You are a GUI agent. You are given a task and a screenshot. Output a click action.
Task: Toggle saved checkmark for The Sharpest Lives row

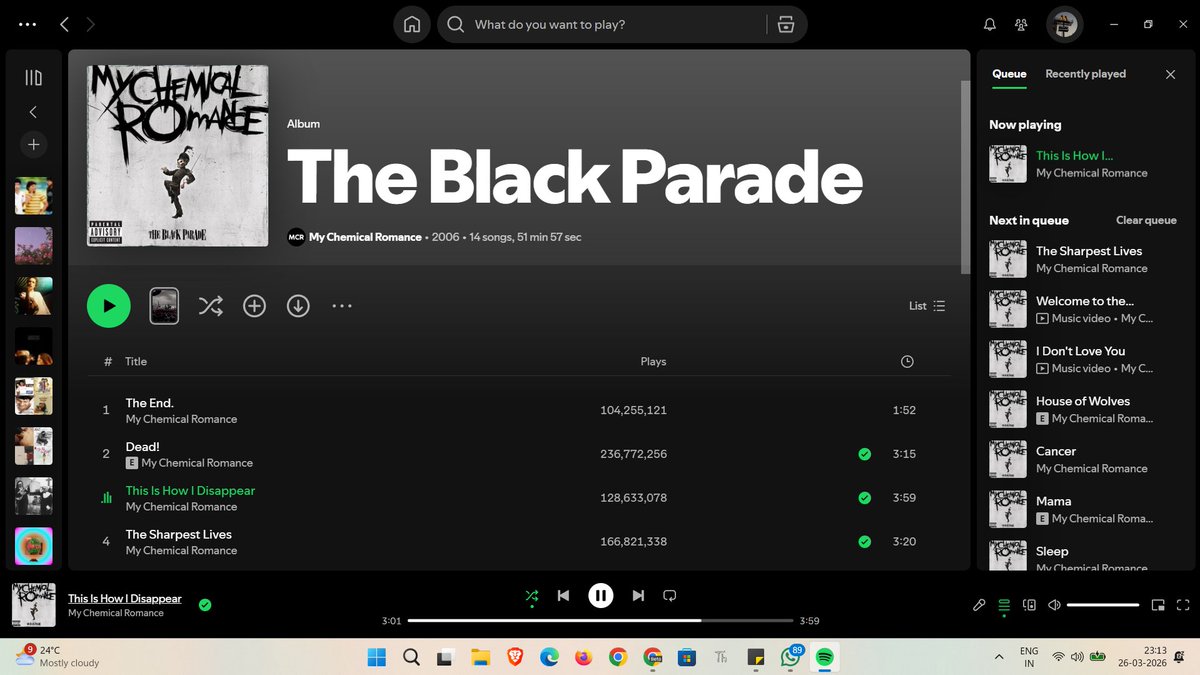pos(864,542)
